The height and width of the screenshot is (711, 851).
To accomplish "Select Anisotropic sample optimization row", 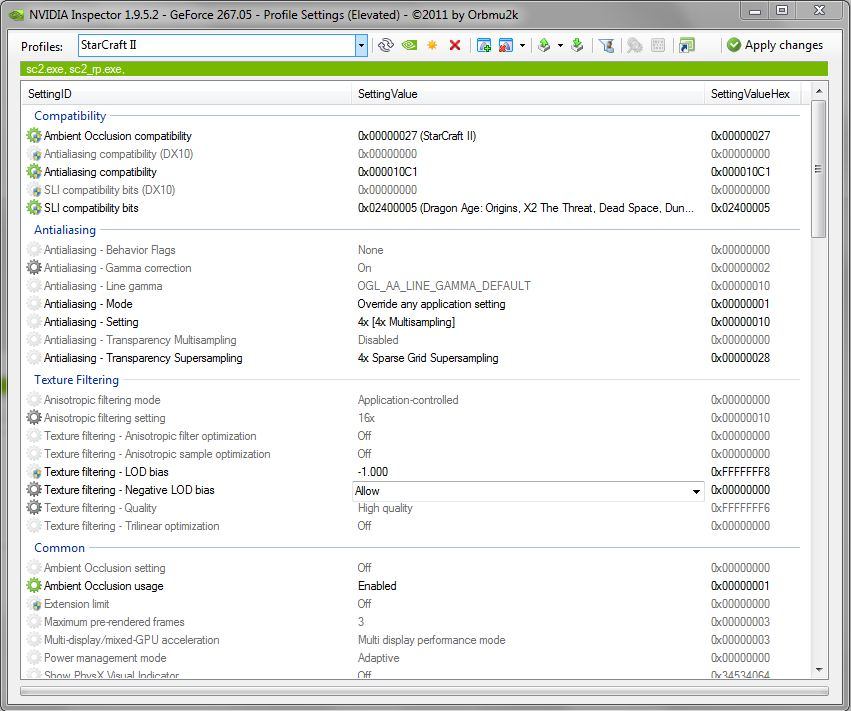I will tap(412, 454).
